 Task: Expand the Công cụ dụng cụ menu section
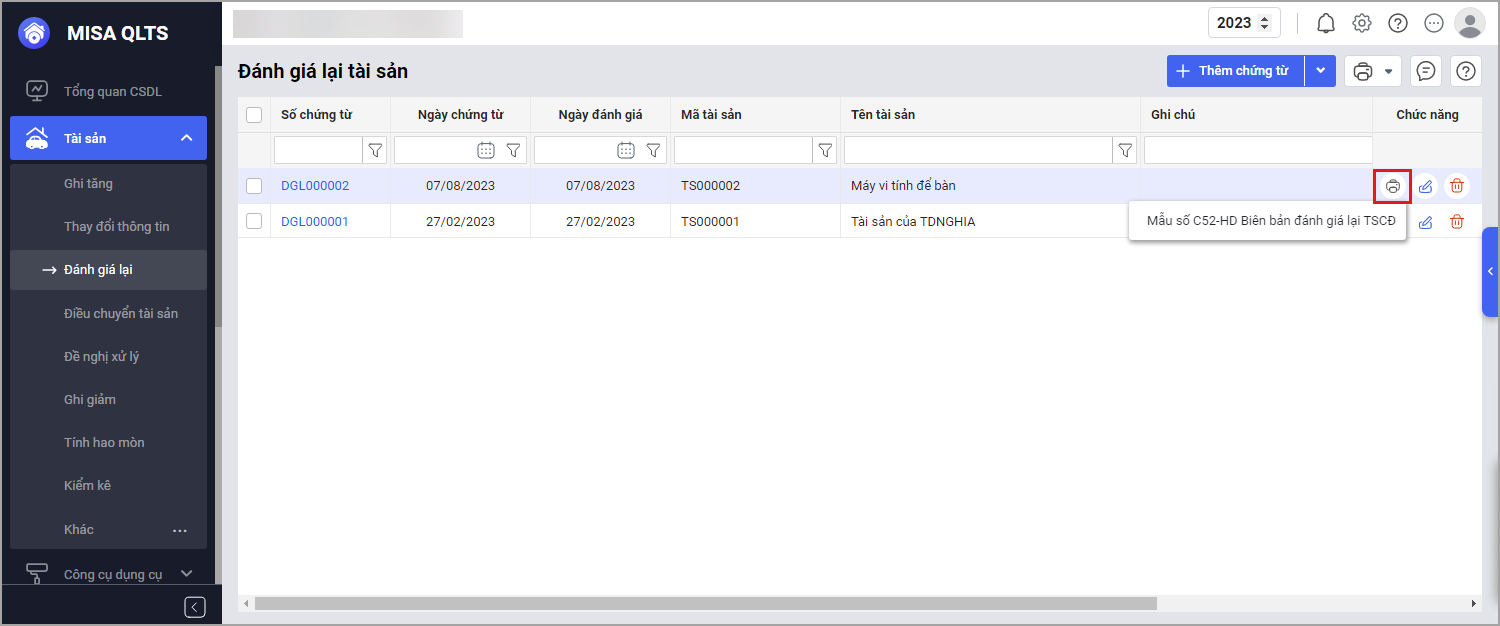(x=186, y=574)
